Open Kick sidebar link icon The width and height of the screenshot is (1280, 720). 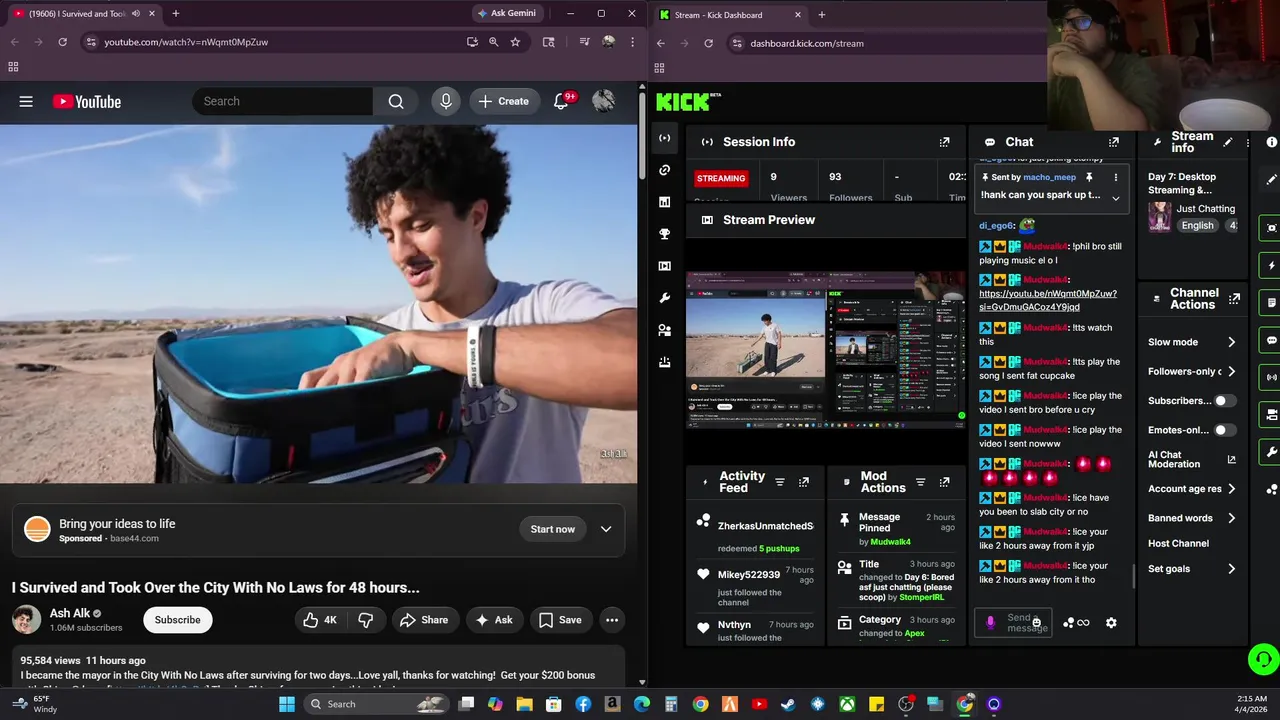pos(664,170)
